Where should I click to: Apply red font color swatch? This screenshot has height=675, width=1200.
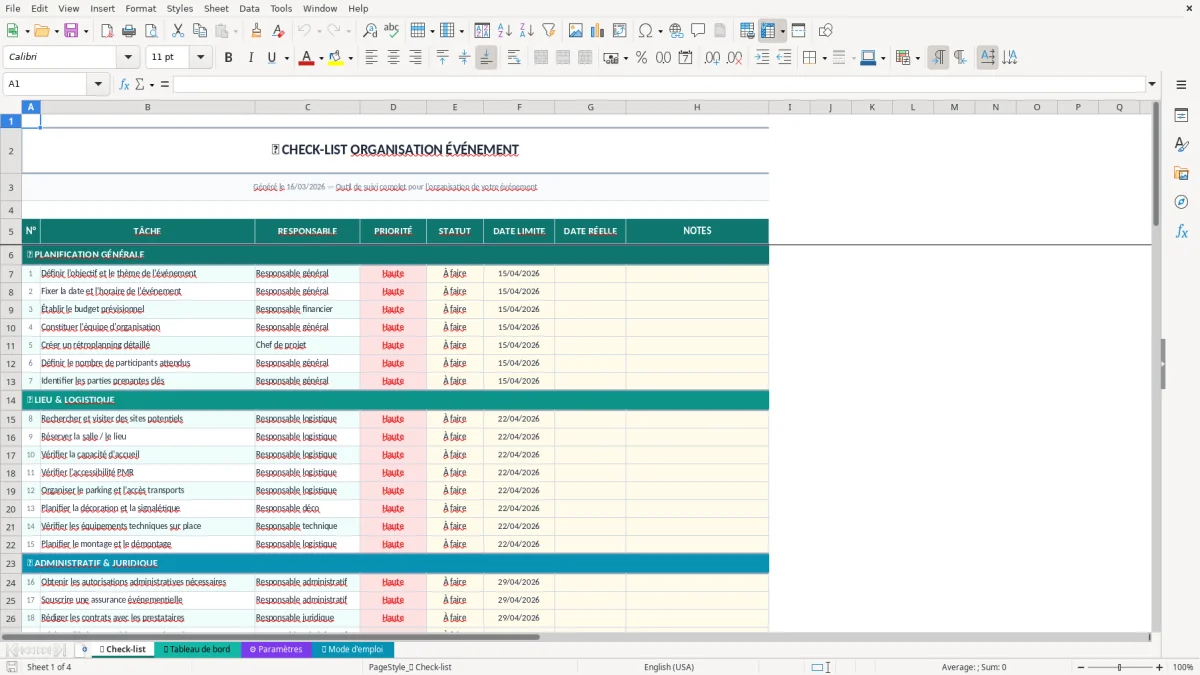305,58
